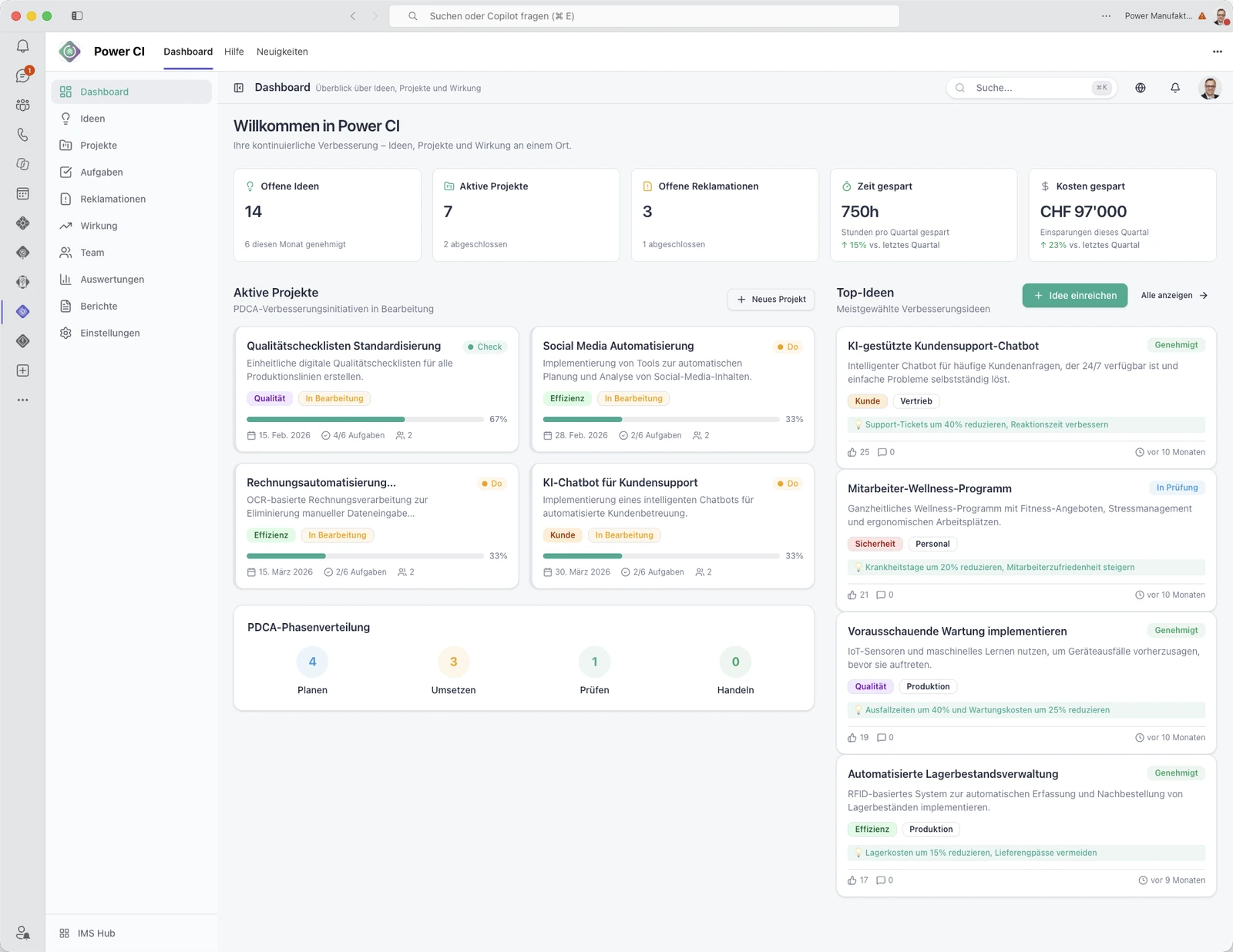Open the title bar ellipsis settings menu
The height and width of the screenshot is (952, 1233).
coord(1107,15)
